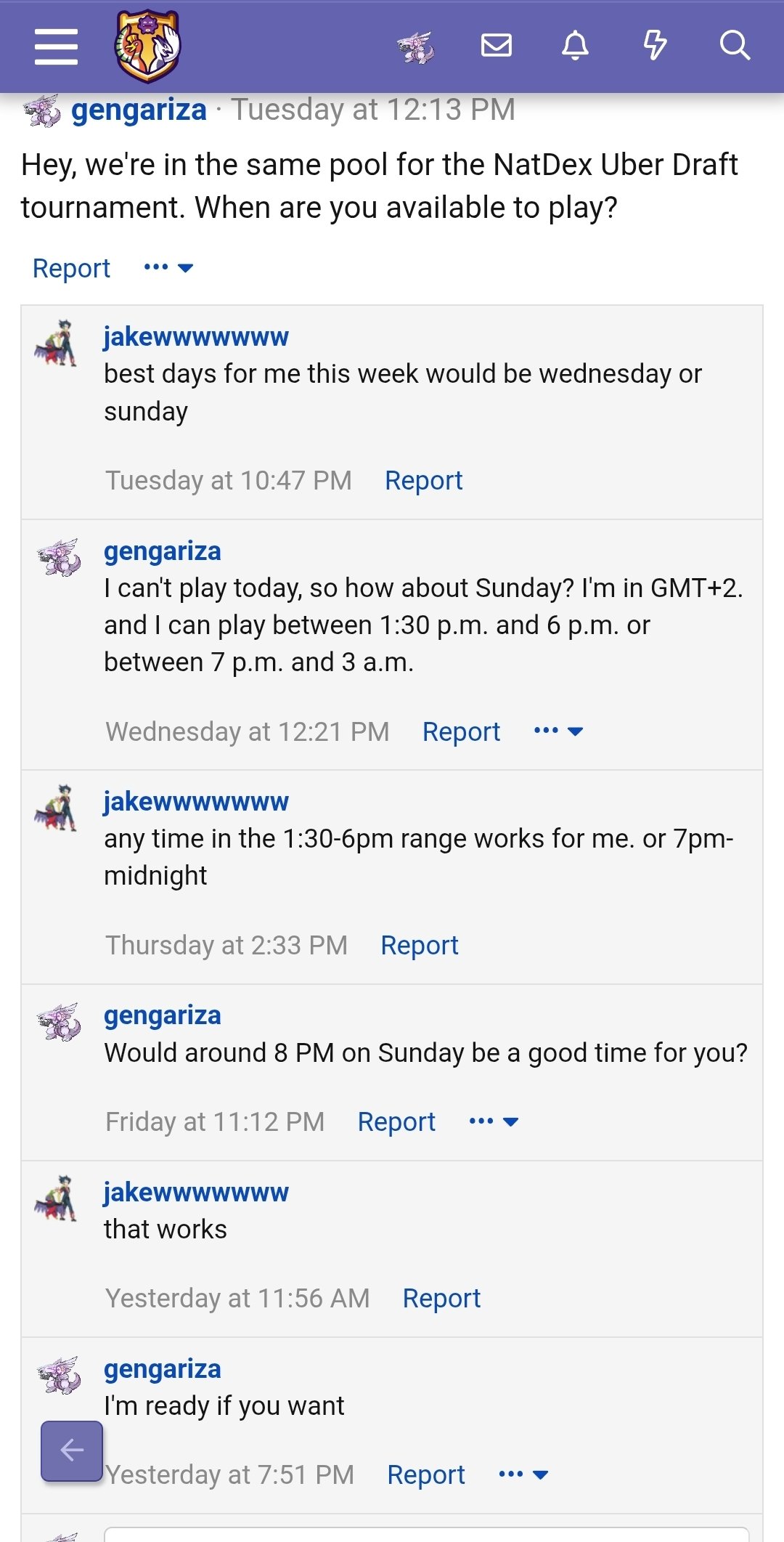Open the search magnifier icon
The width and height of the screenshot is (784, 1542).
pos(735,46)
